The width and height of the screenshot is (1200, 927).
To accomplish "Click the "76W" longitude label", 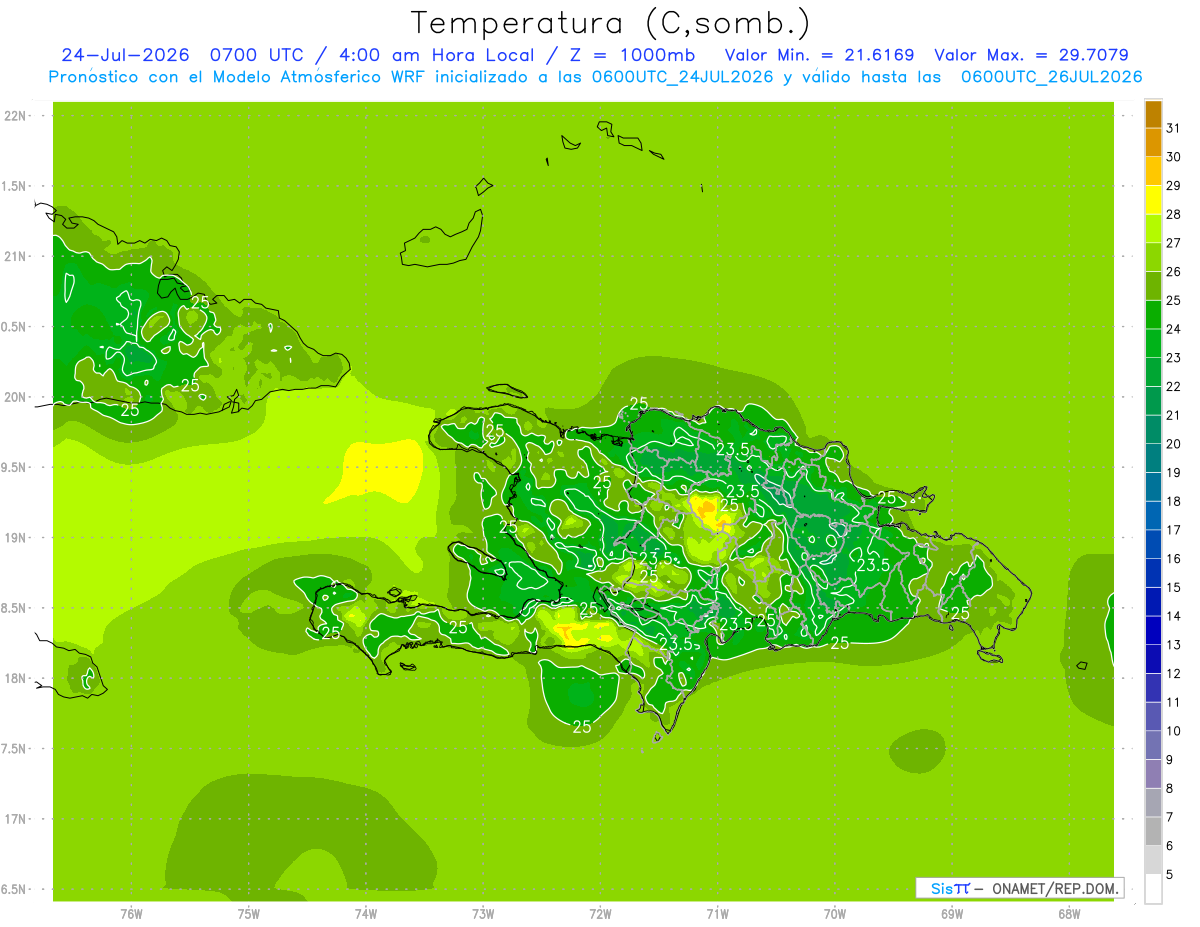I will point(131,914).
